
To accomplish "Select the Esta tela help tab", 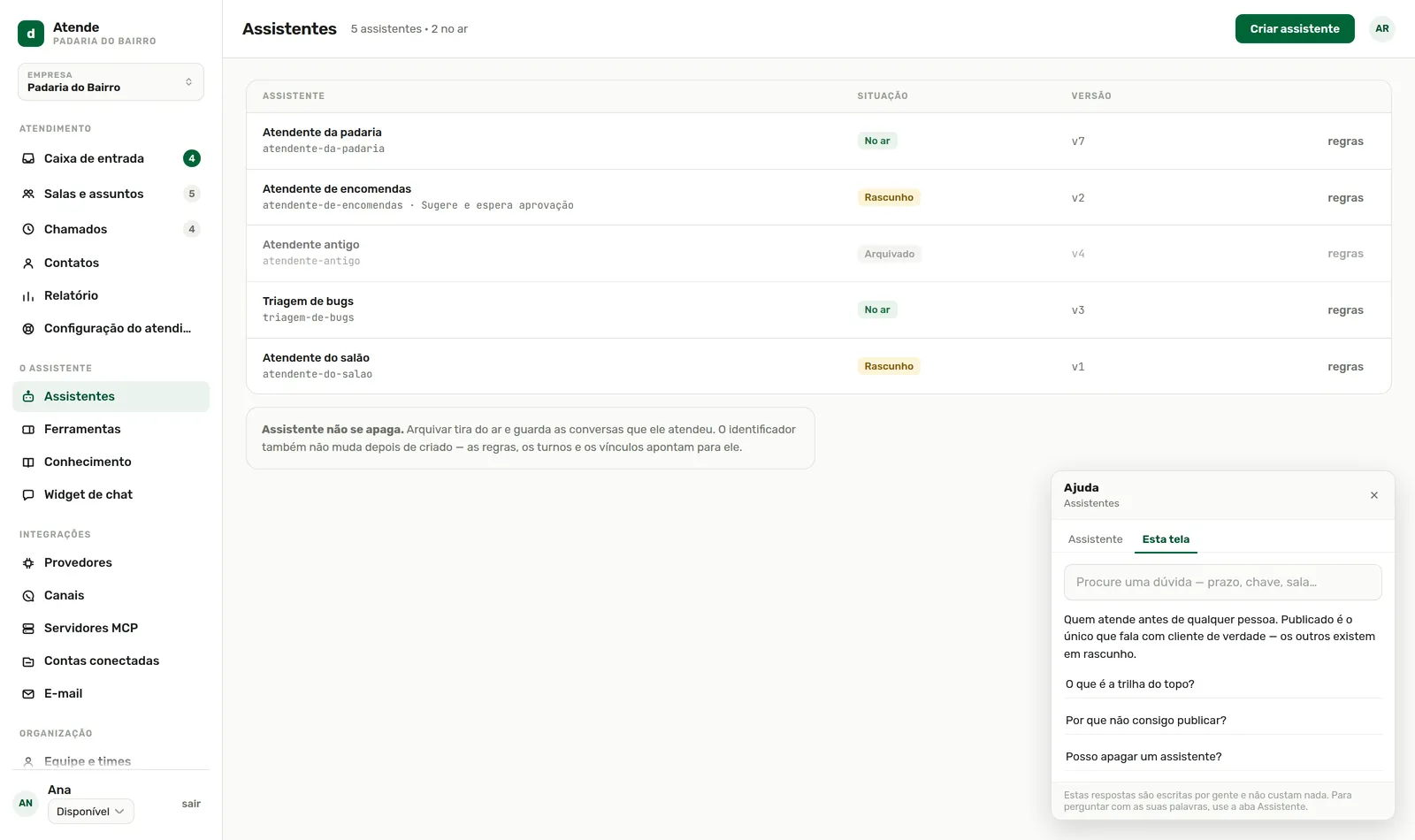I will pos(1166,539).
